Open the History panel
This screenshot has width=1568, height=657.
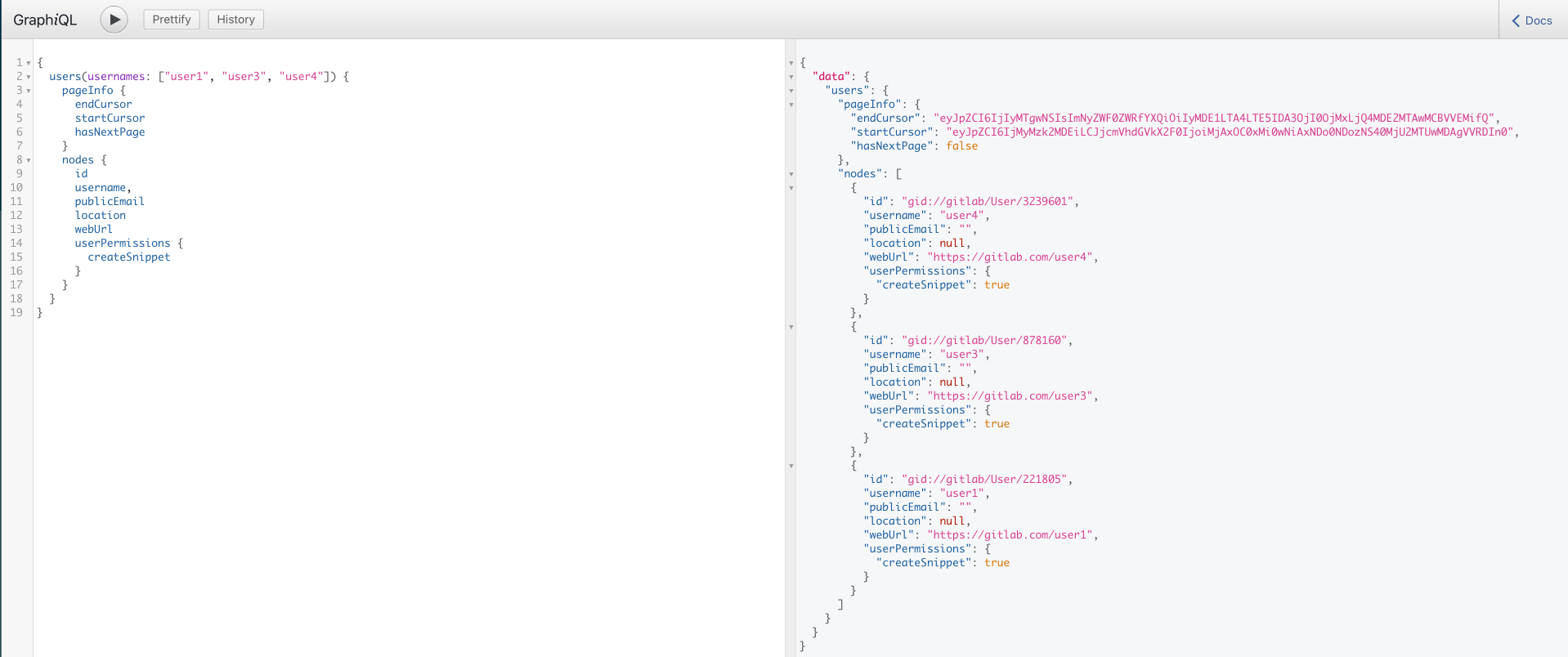235,20
